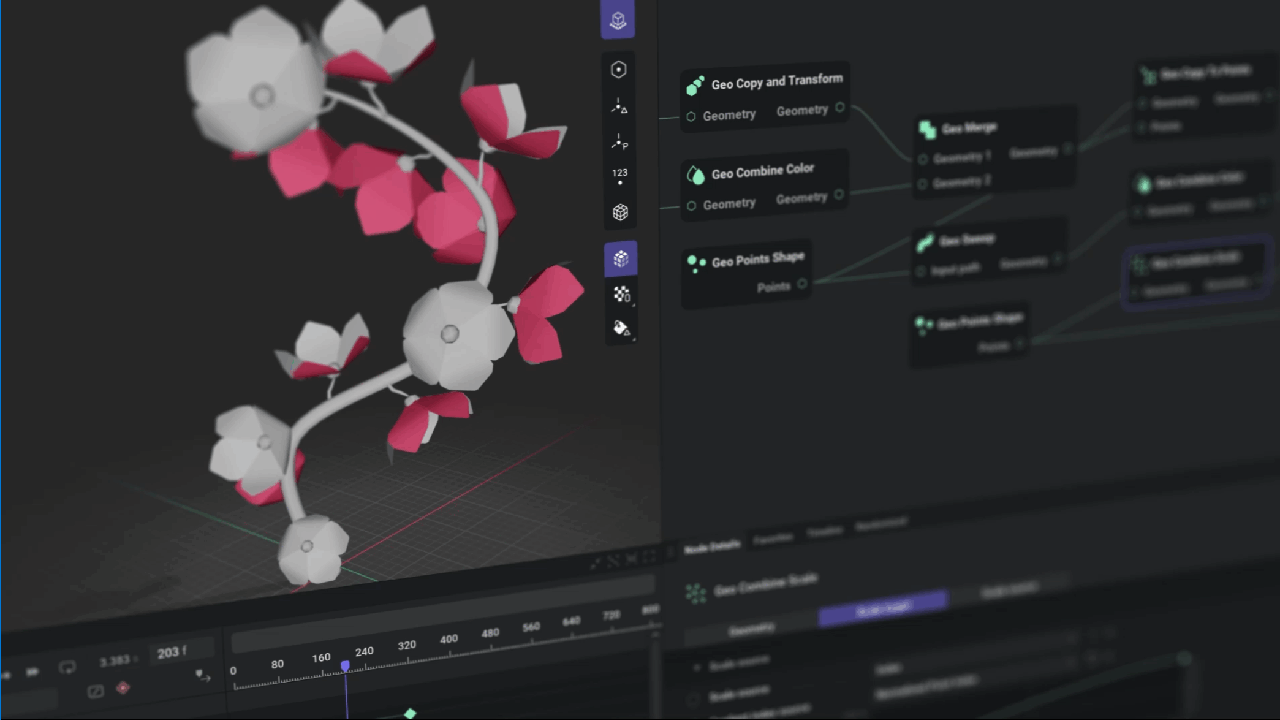Click the 123 index display icon
This screenshot has height=720, width=1280.
[620, 176]
